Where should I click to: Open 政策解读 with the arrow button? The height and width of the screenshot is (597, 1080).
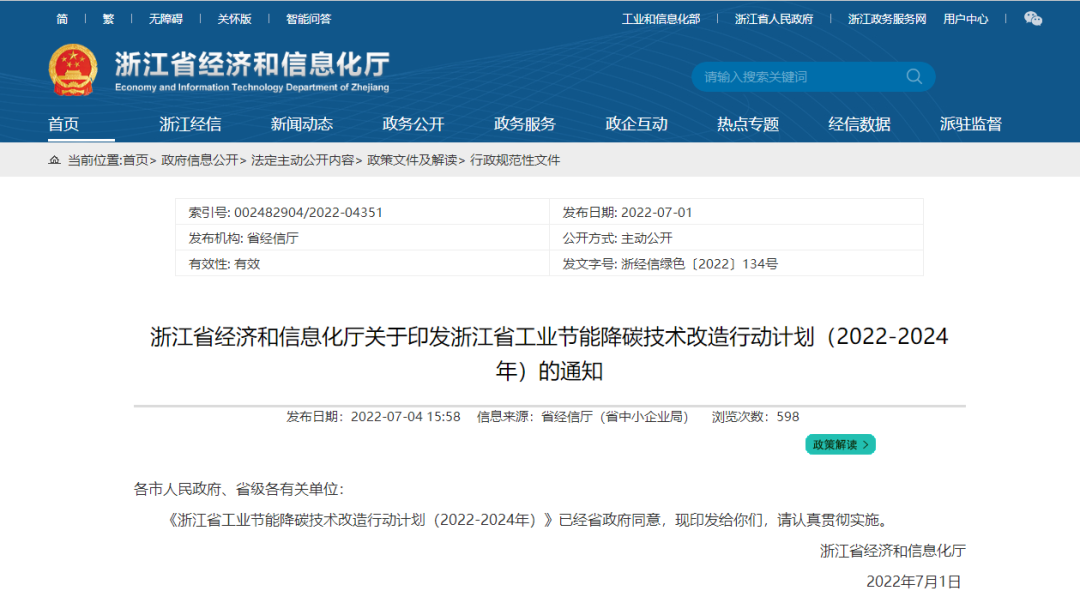868,444
